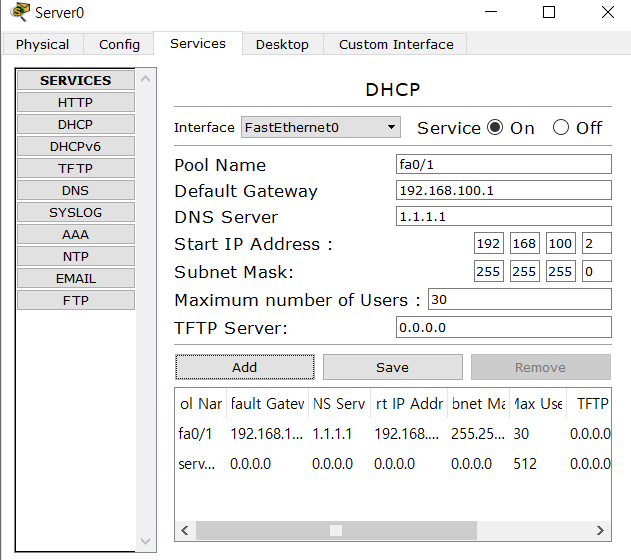This screenshot has width=631, height=560.
Task: Select the fa0/1 pool row
Action: 393,434
